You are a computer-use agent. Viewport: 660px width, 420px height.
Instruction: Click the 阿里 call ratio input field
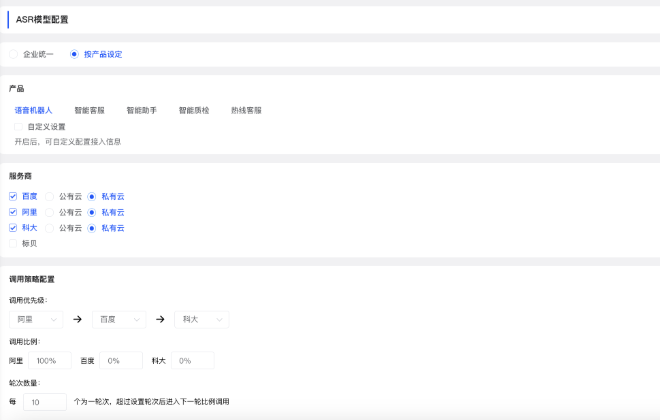(50, 360)
